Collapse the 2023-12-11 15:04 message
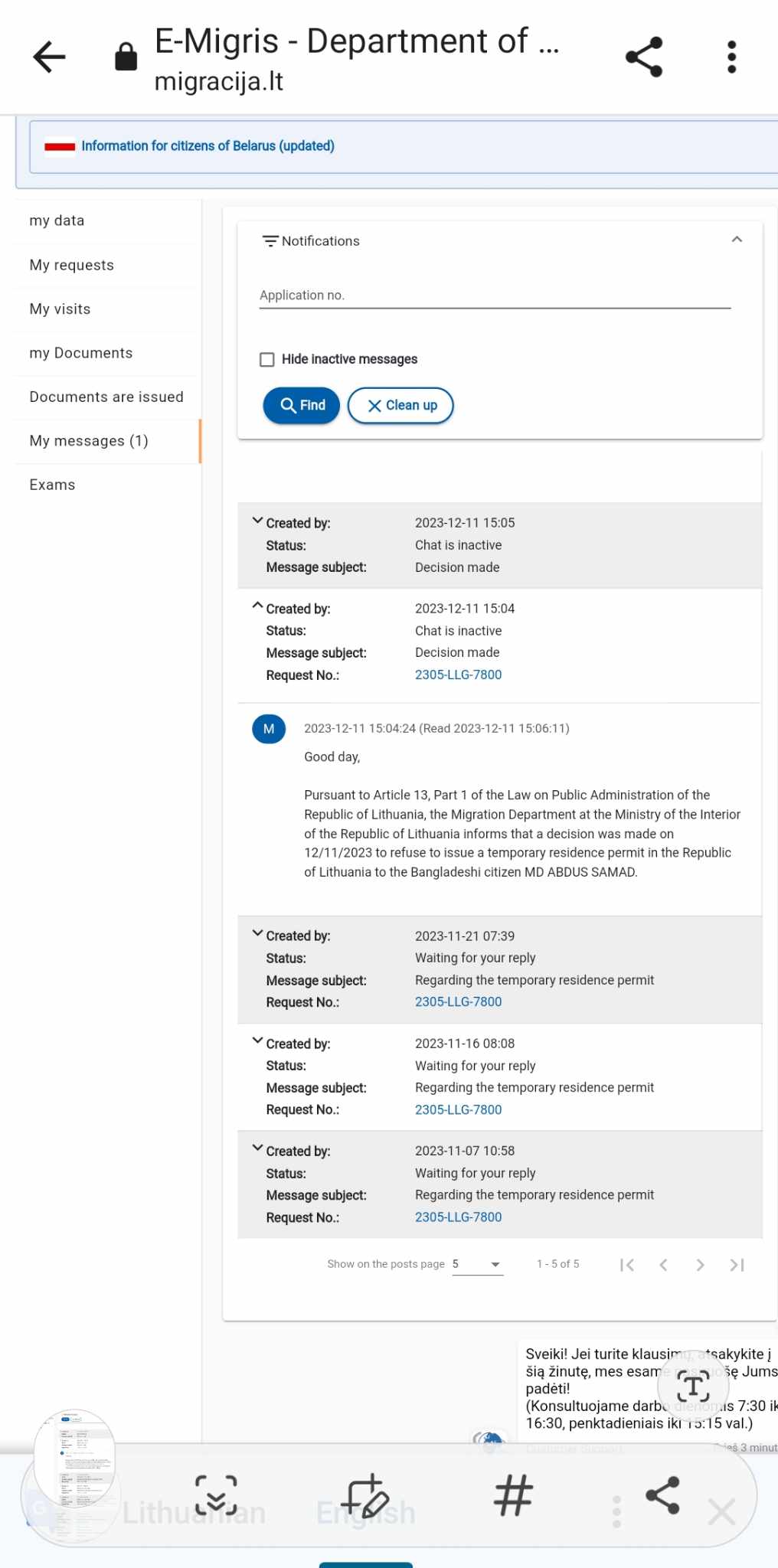Viewport: 778px width, 1568px height. (257, 606)
